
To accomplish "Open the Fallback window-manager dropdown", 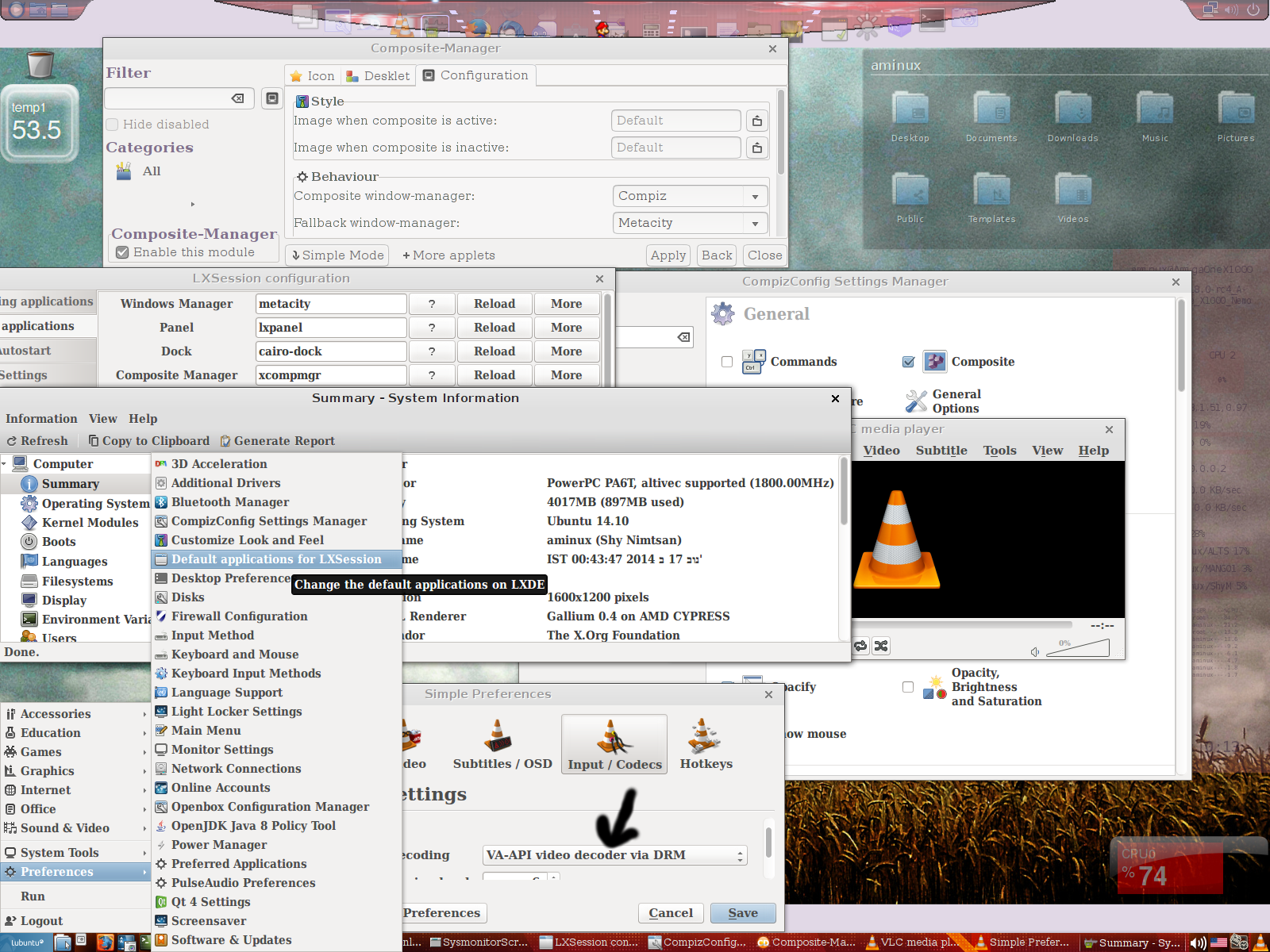I will pyautogui.click(x=690, y=223).
